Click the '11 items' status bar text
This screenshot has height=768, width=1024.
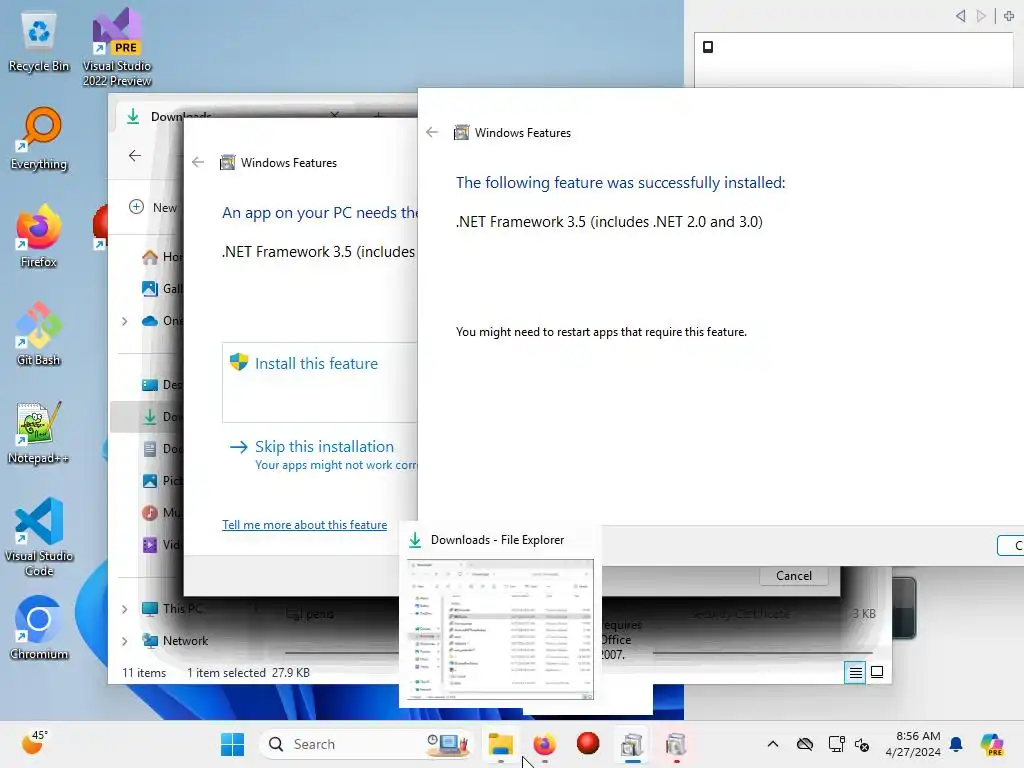144,673
